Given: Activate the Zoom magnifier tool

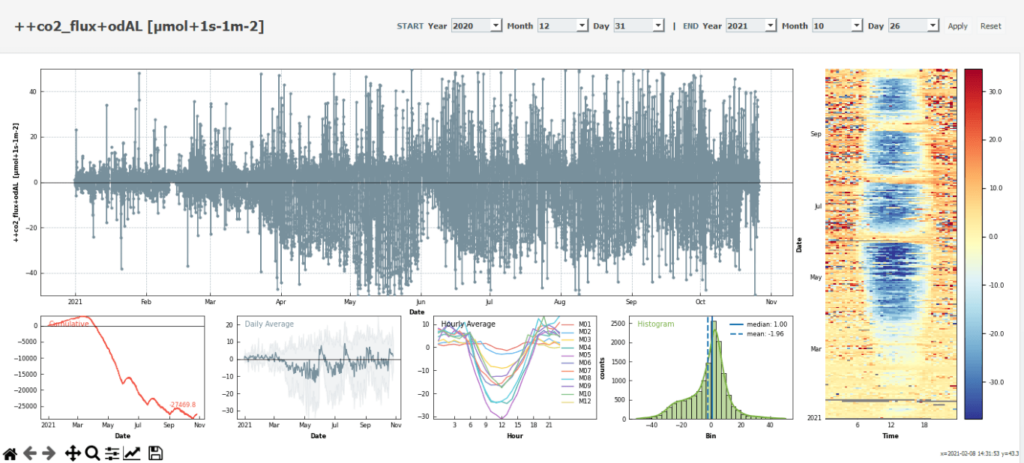Looking at the screenshot, I should pyautogui.click(x=92, y=453).
